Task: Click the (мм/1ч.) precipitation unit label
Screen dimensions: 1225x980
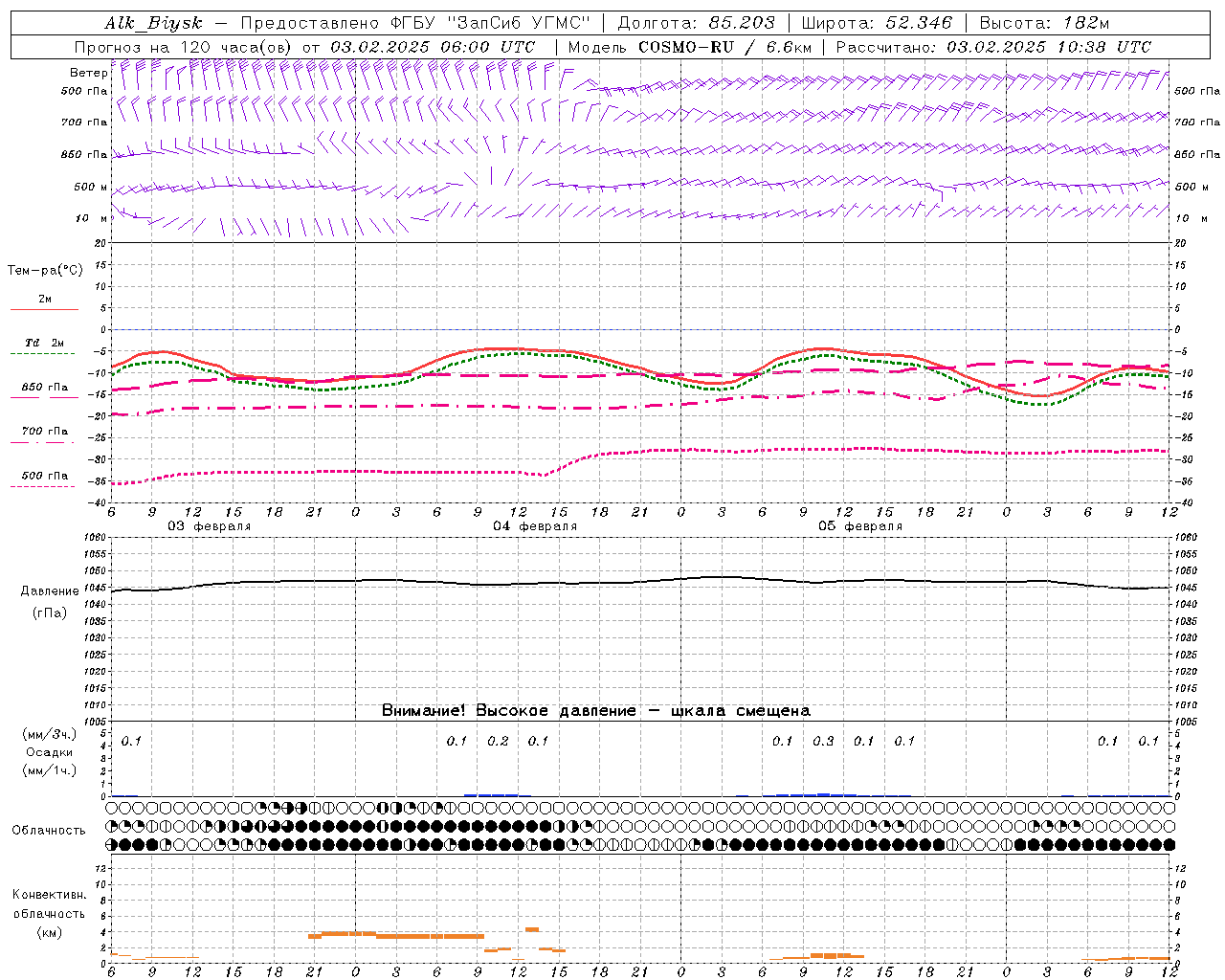Action: pos(50,770)
